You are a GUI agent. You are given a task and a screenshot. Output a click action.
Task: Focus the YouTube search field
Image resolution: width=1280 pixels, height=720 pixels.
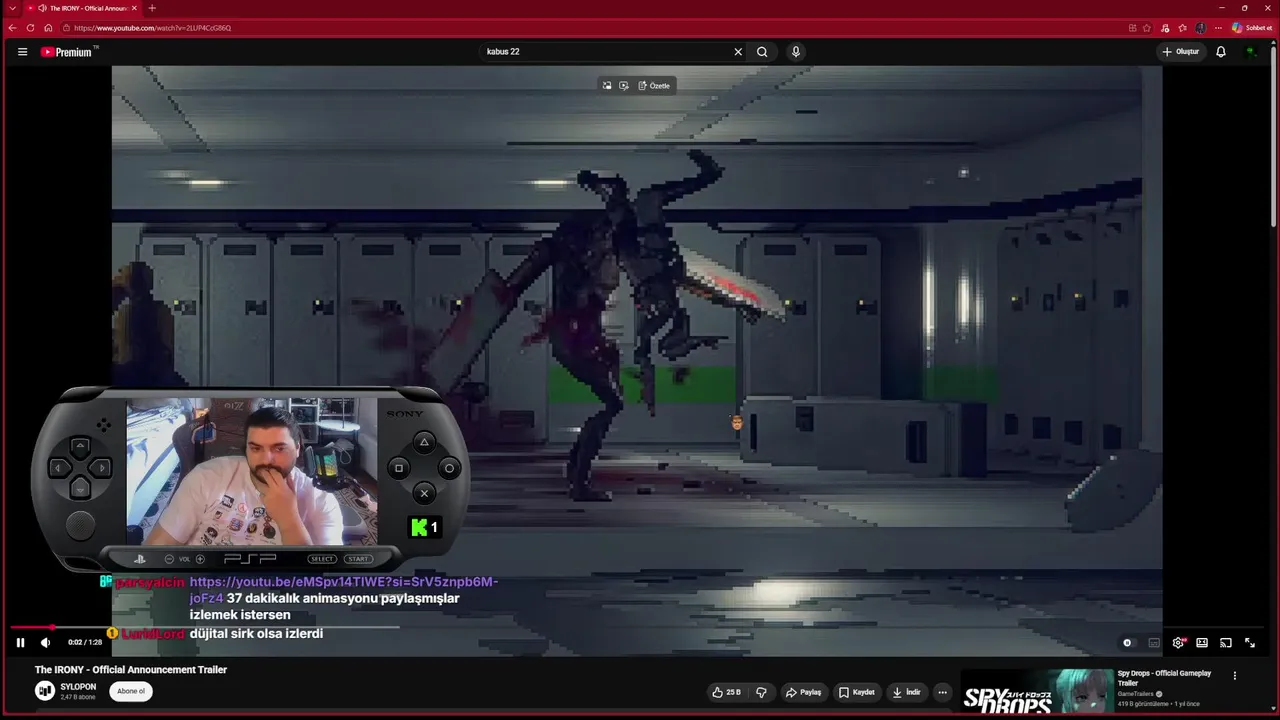point(605,52)
